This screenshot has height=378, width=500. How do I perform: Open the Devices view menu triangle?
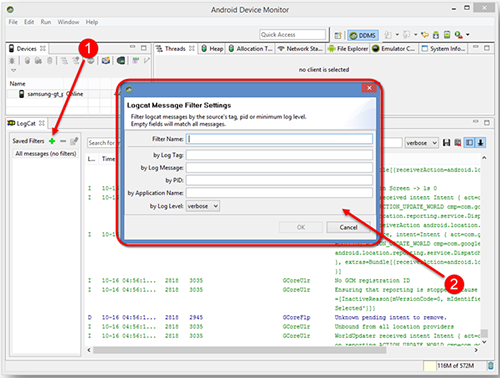click(13, 70)
